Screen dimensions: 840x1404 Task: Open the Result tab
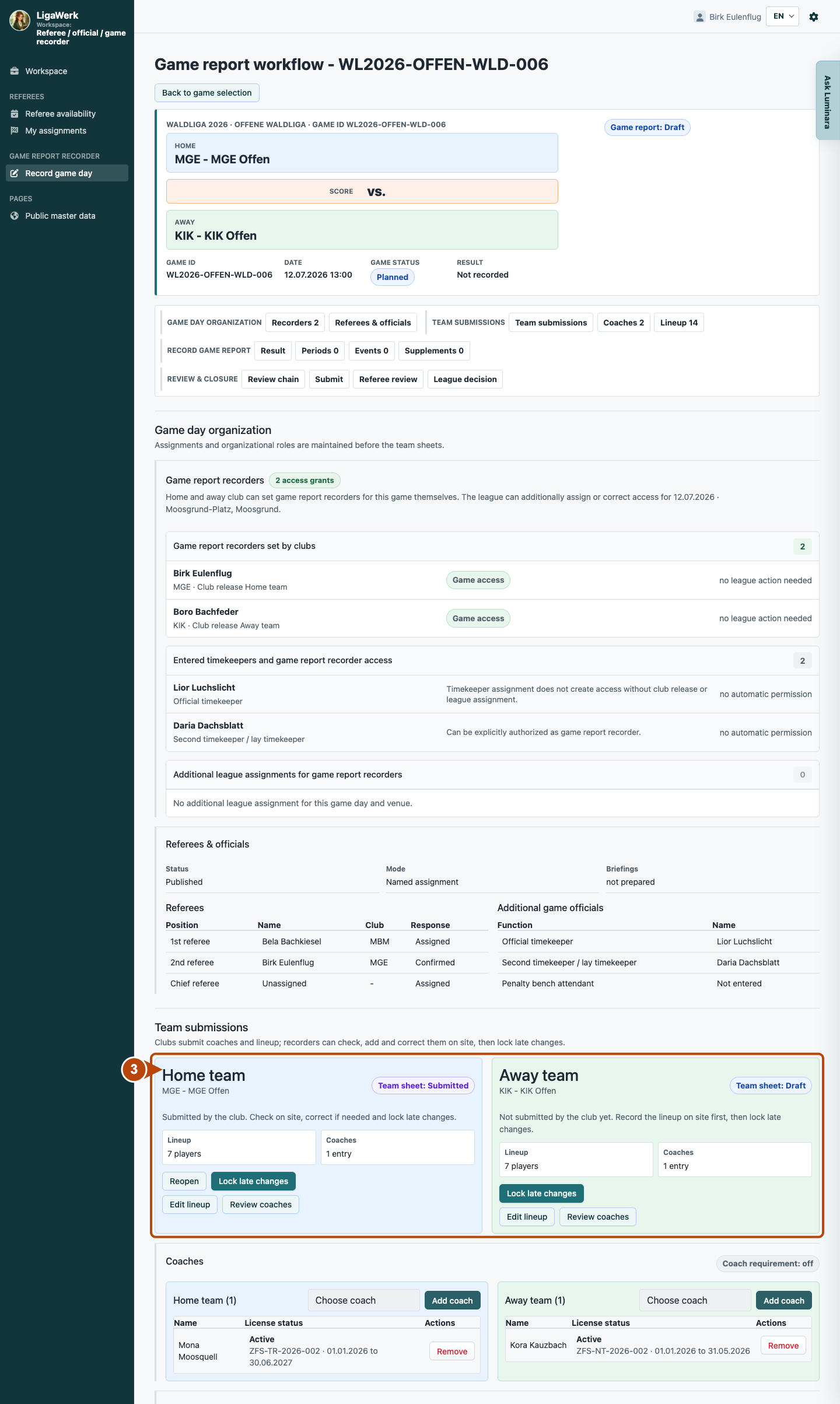(273, 351)
